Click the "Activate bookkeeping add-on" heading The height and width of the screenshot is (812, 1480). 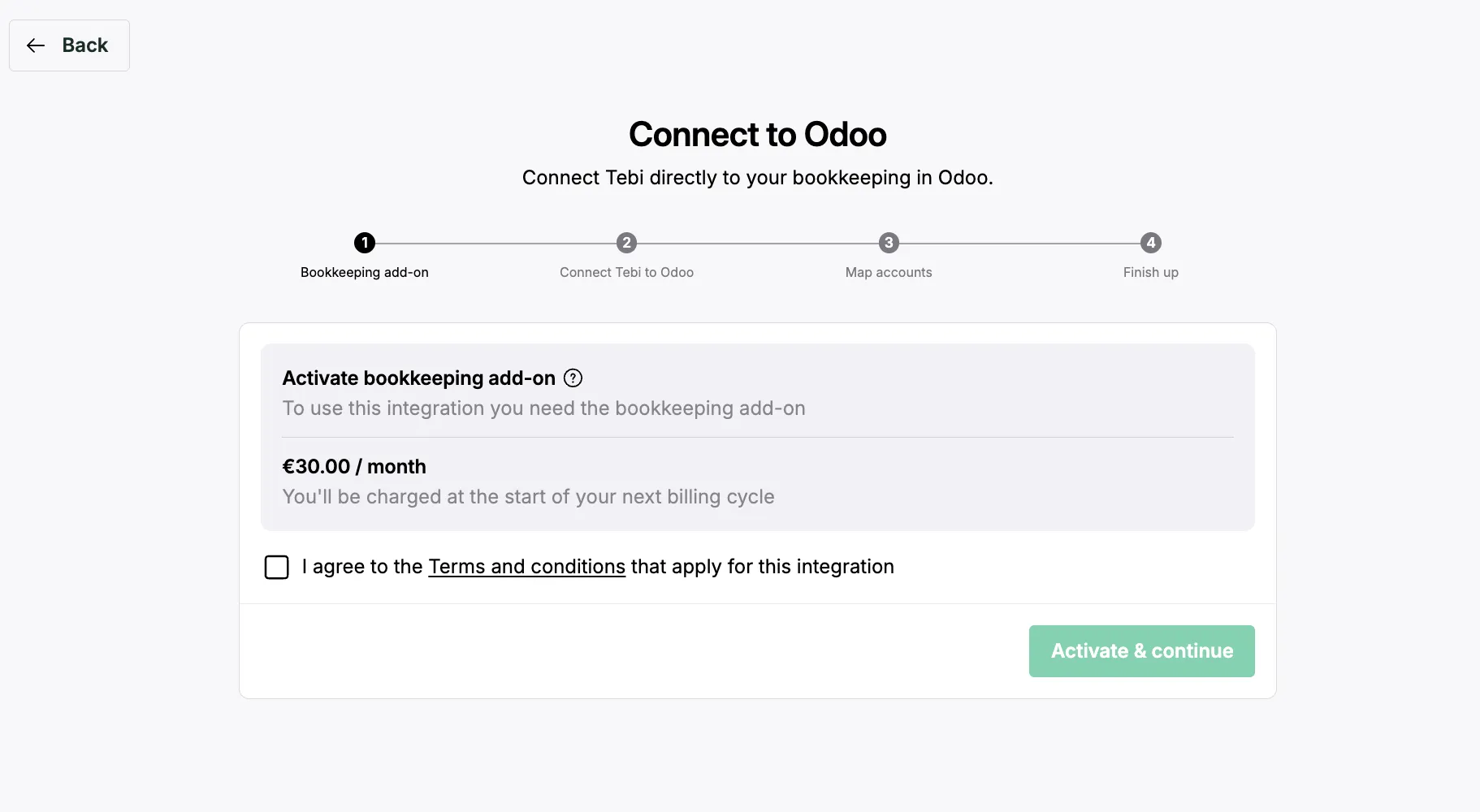418,378
